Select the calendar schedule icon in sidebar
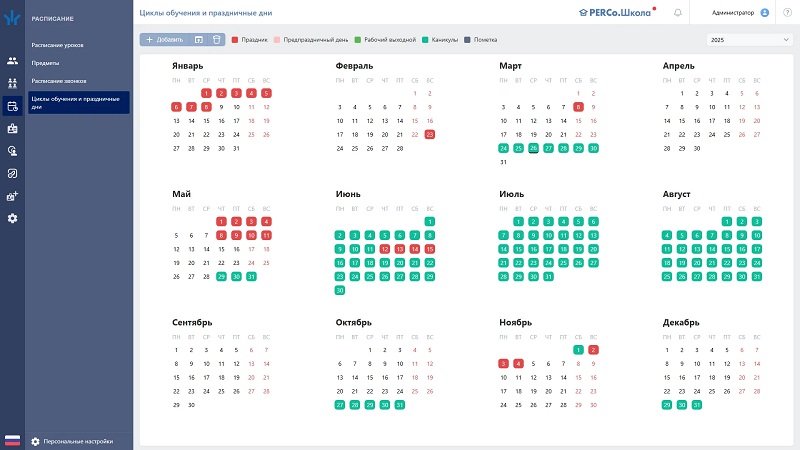 (x=12, y=106)
